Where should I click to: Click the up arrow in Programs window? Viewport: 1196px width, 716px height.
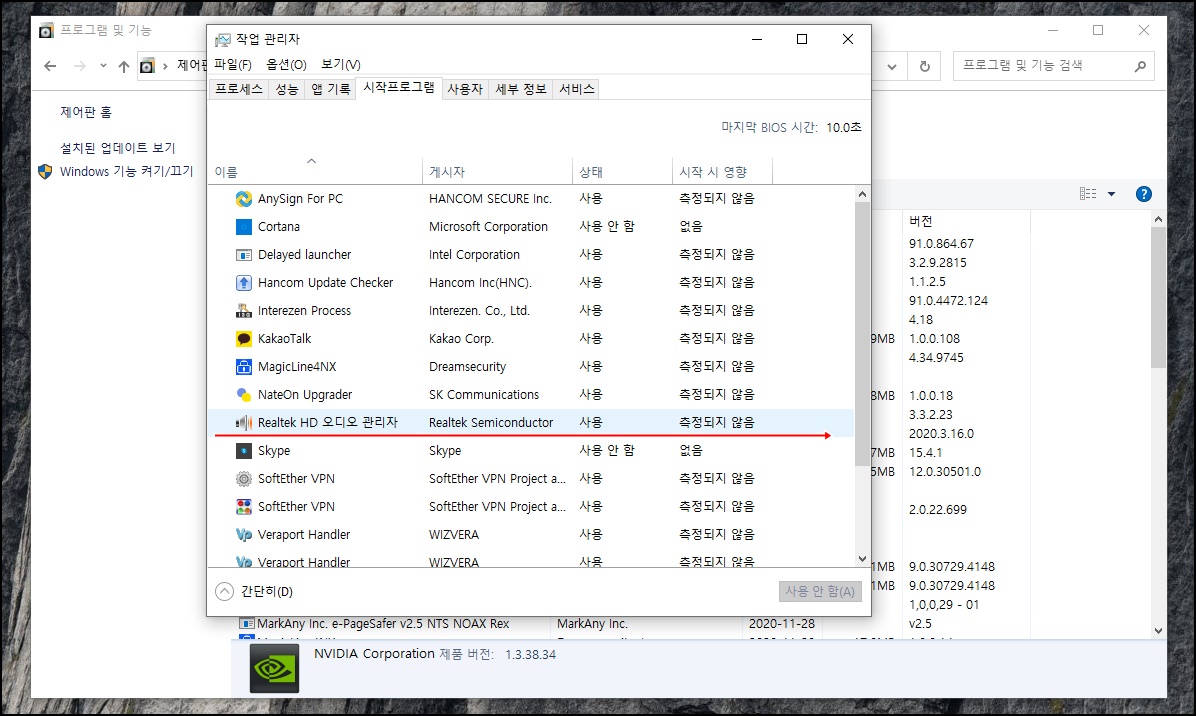[x=124, y=66]
